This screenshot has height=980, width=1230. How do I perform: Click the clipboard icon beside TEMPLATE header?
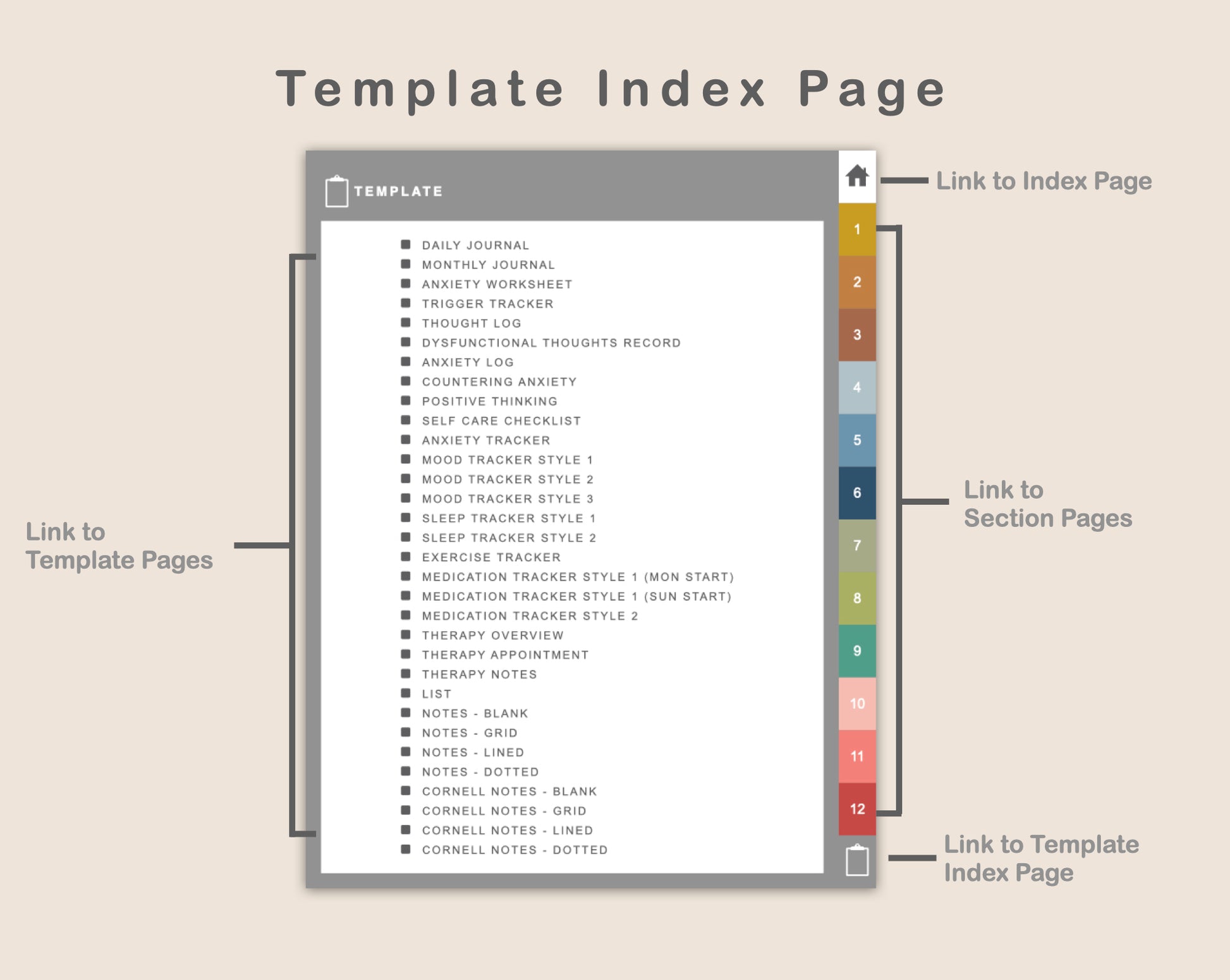pyautogui.click(x=336, y=191)
